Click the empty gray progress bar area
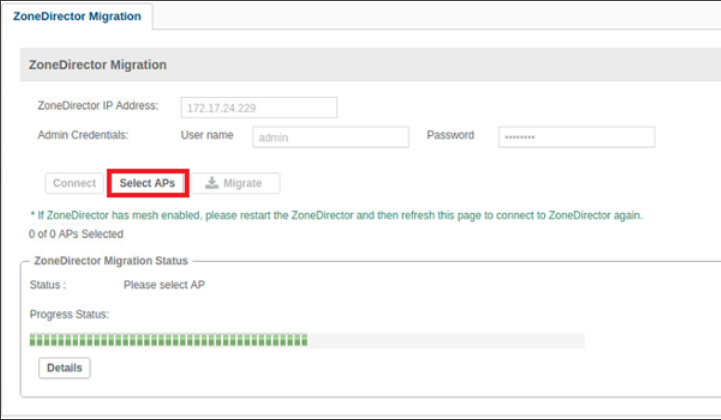The image size is (721, 420). click(445, 341)
